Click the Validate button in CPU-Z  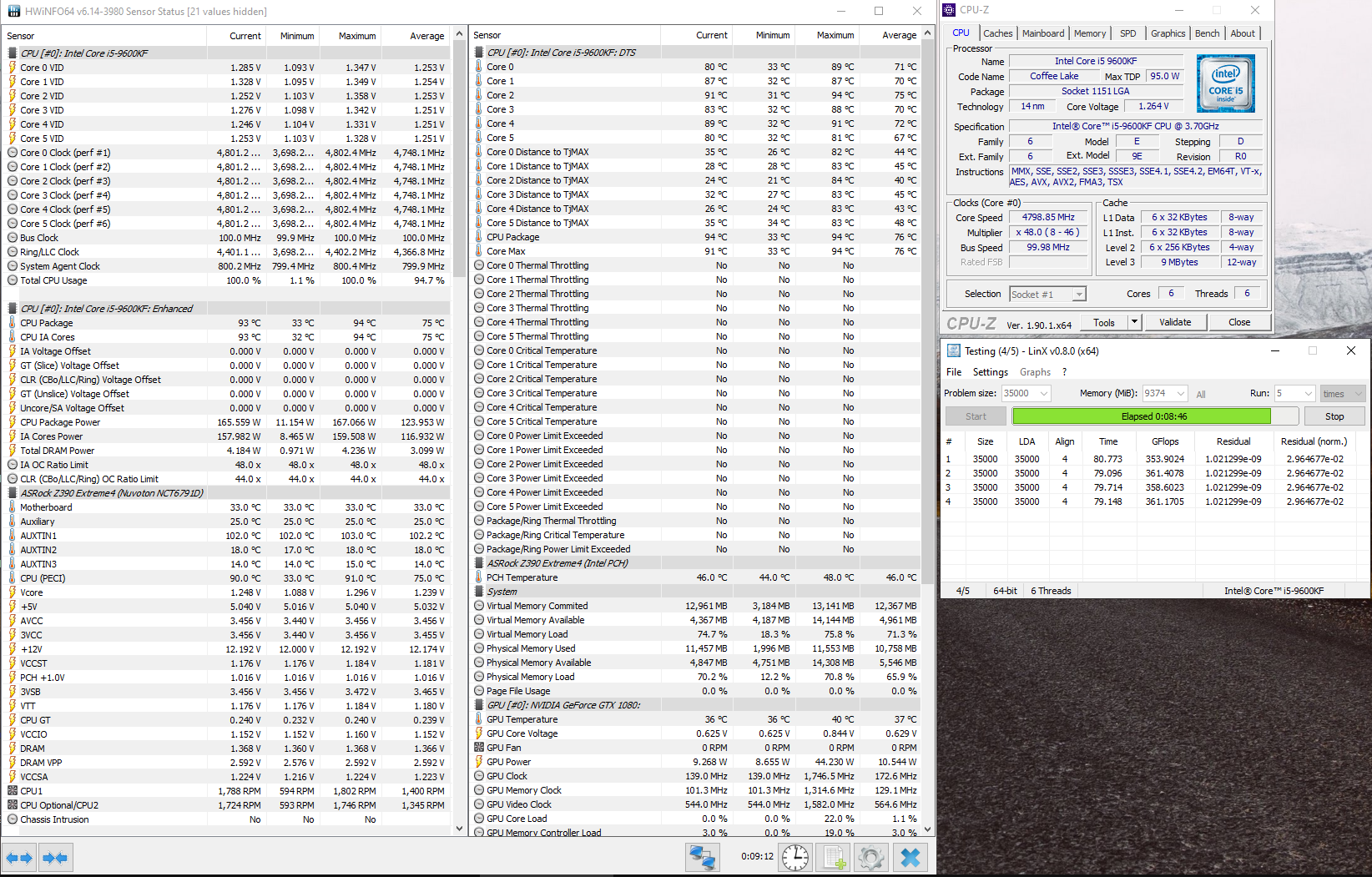[x=1175, y=322]
